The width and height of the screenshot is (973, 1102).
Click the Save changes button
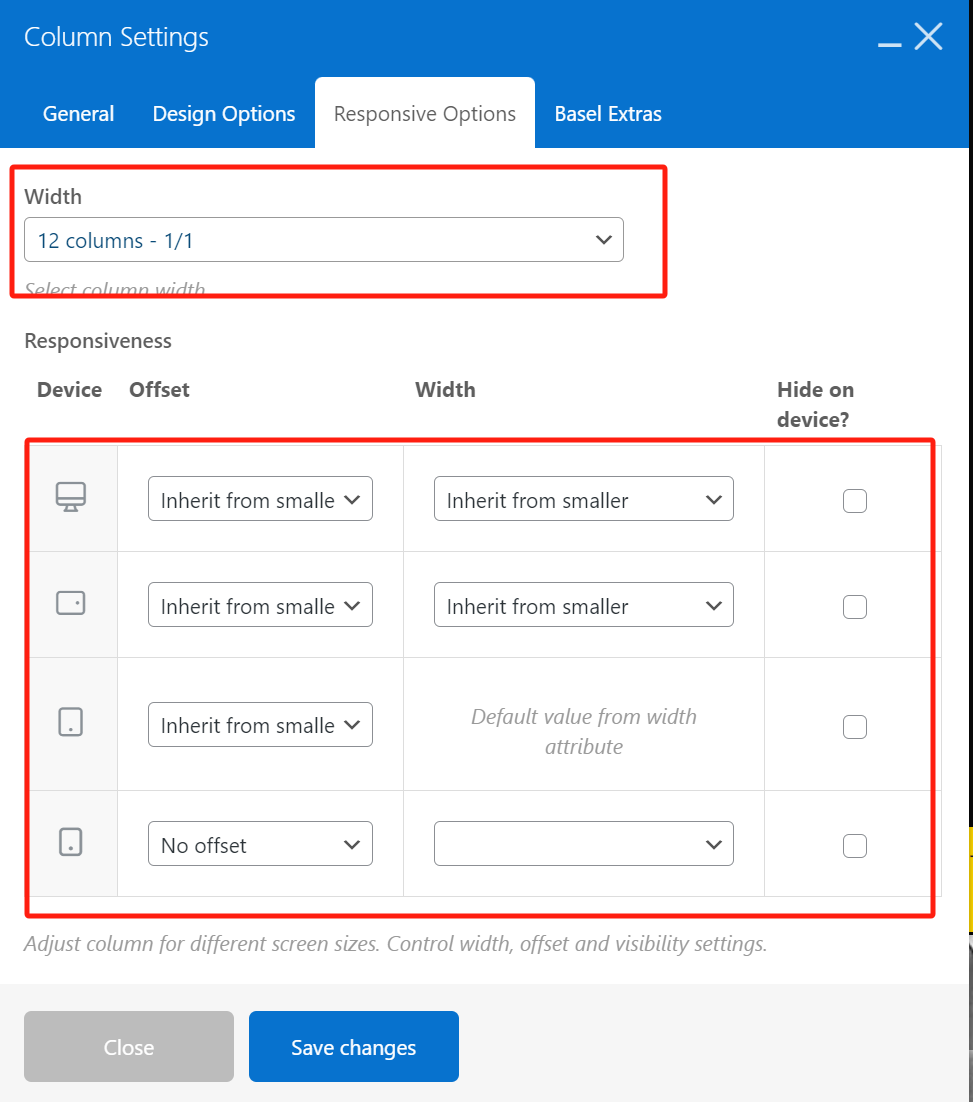coord(353,1047)
